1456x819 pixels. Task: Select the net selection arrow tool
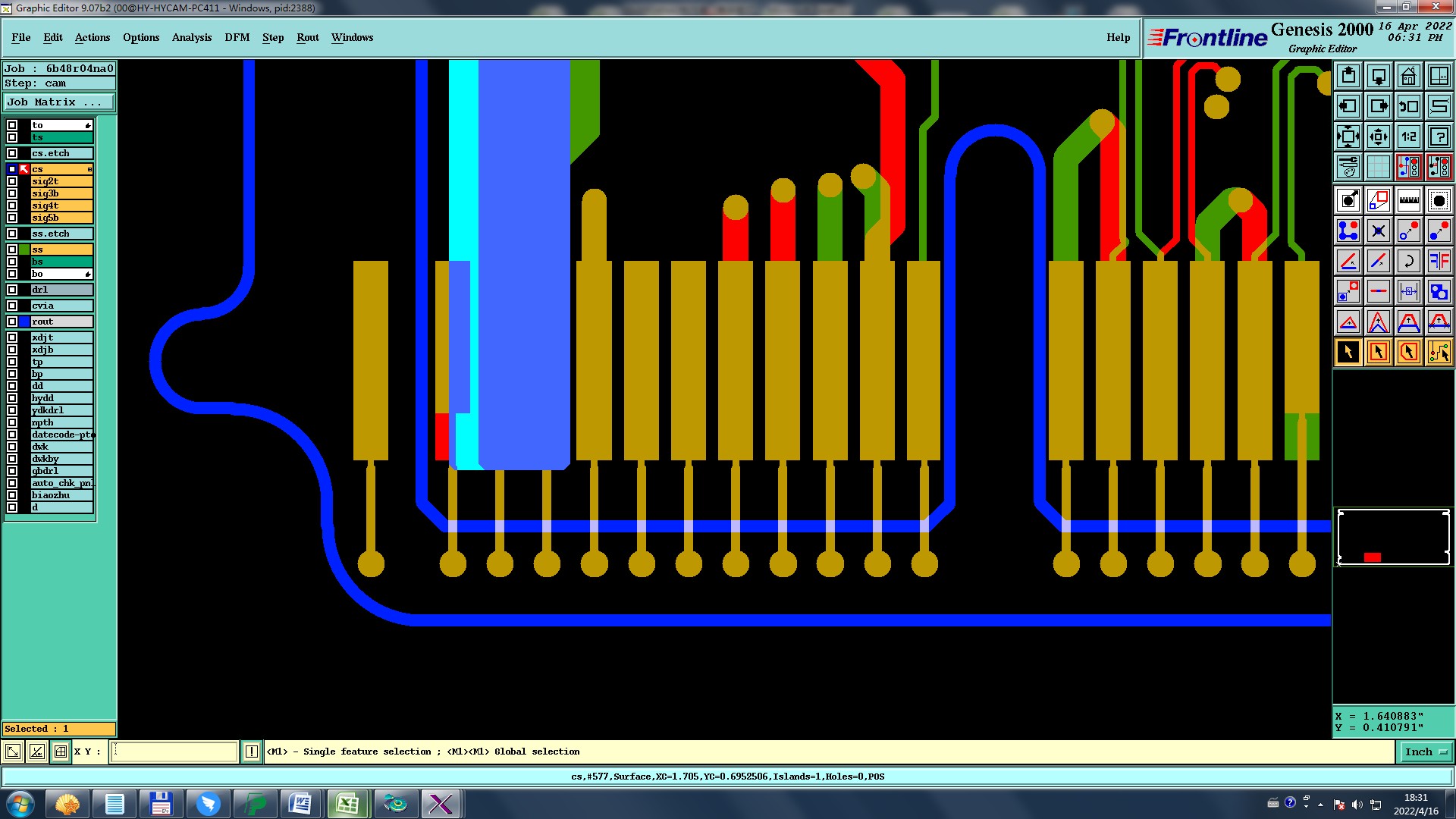(x=1439, y=352)
